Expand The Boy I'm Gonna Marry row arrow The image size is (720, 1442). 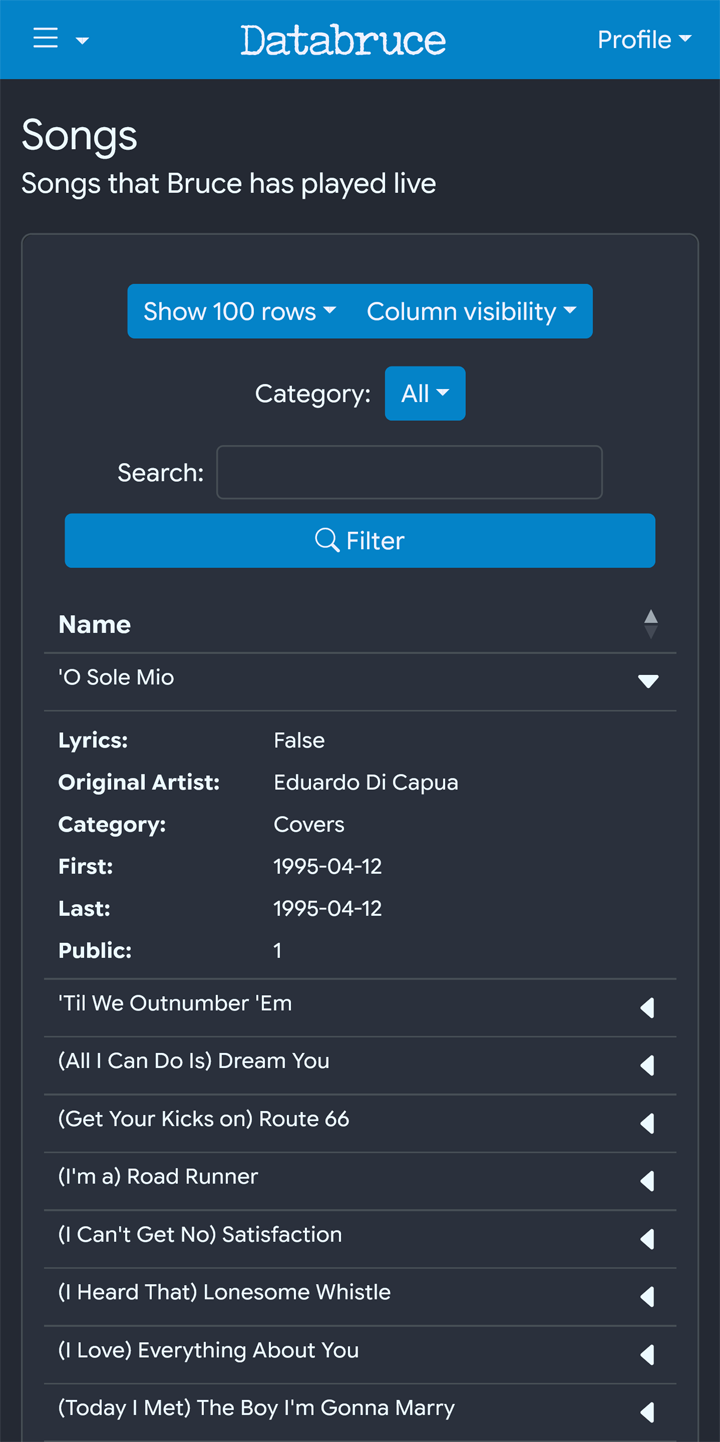(648, 1413)
